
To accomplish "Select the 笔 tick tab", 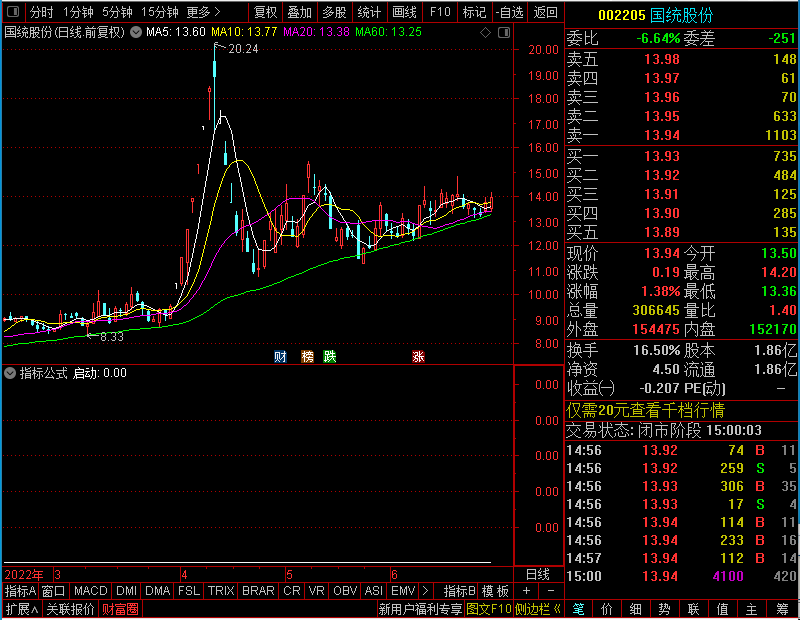I will pos(579,609).
